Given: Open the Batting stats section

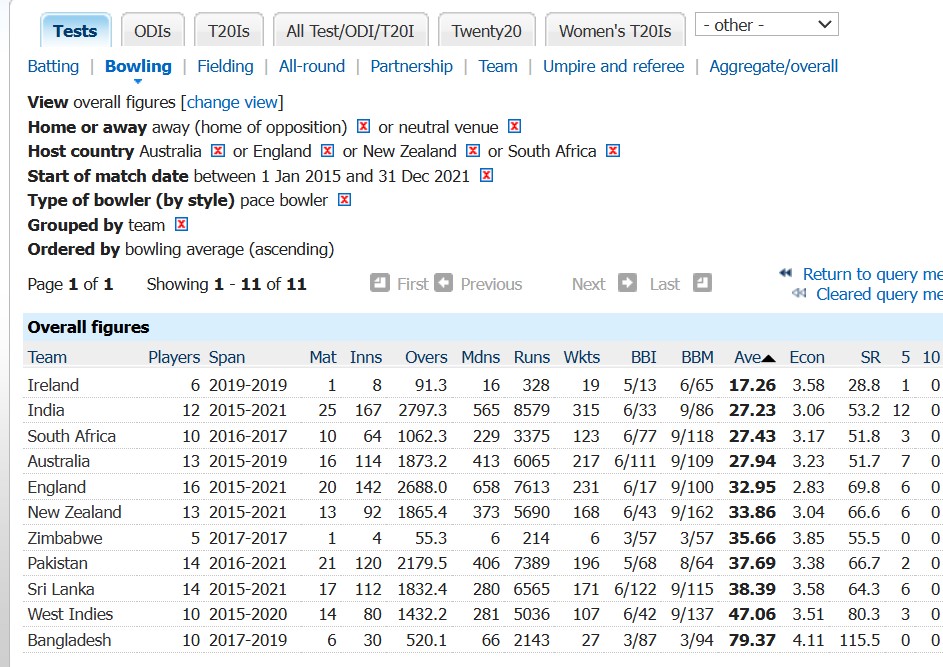Looking at the screenshot, I should 53,67.
